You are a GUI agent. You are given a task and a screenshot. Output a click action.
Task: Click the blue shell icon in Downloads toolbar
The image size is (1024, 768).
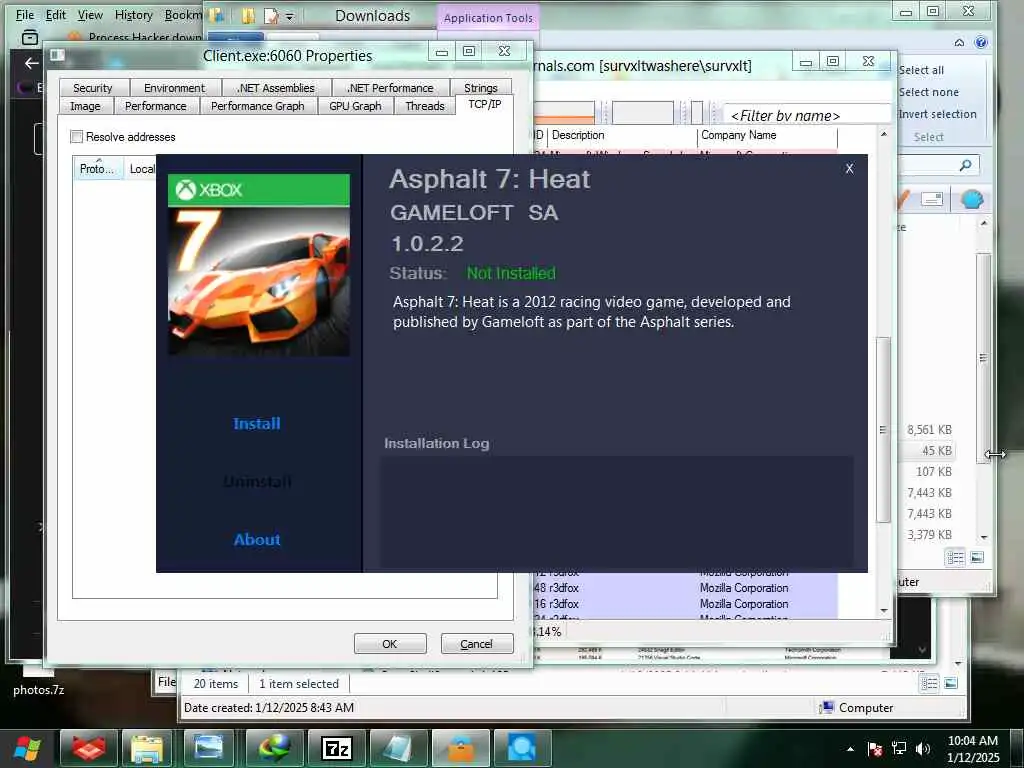coord(972,199)
